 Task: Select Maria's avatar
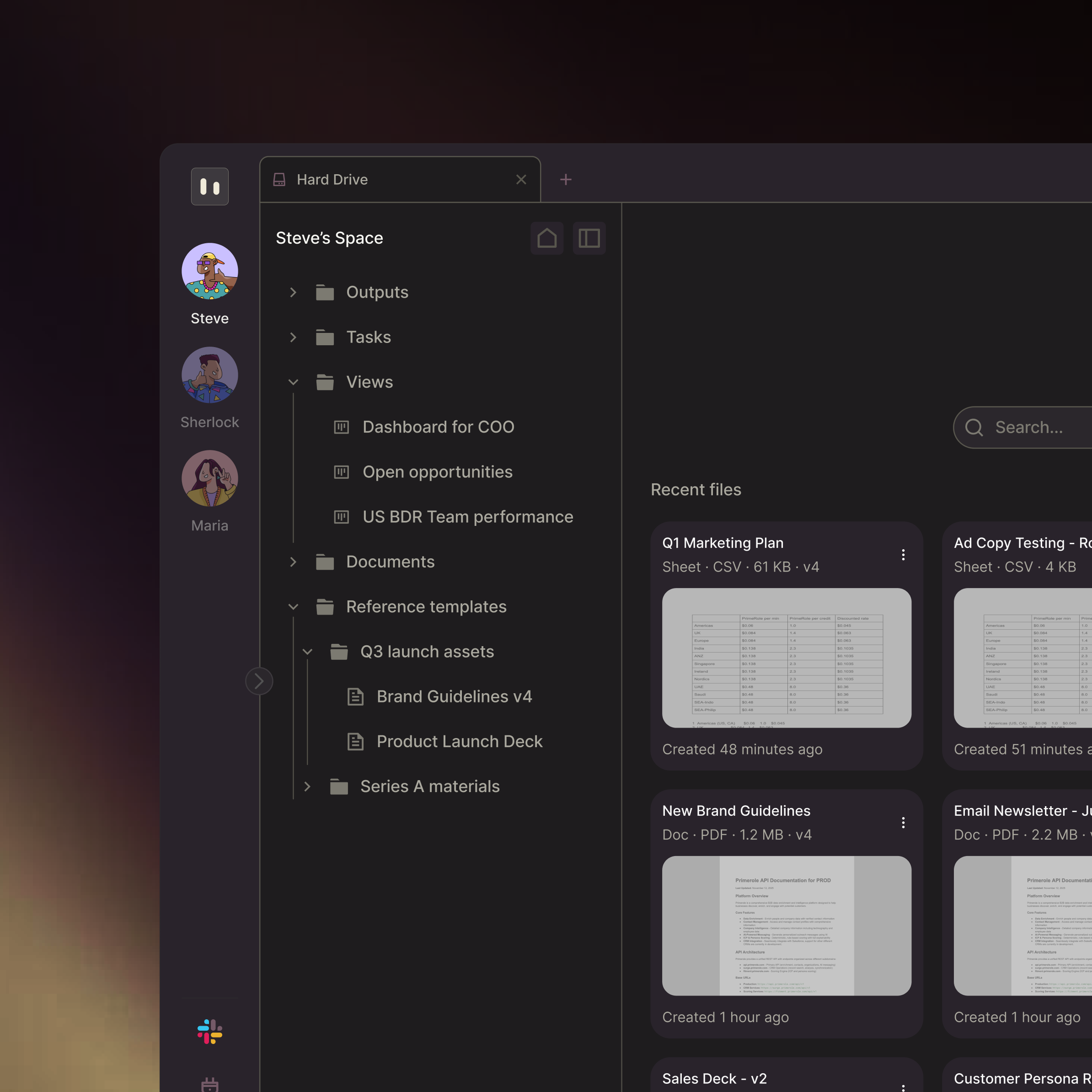(x=210, y=478)
